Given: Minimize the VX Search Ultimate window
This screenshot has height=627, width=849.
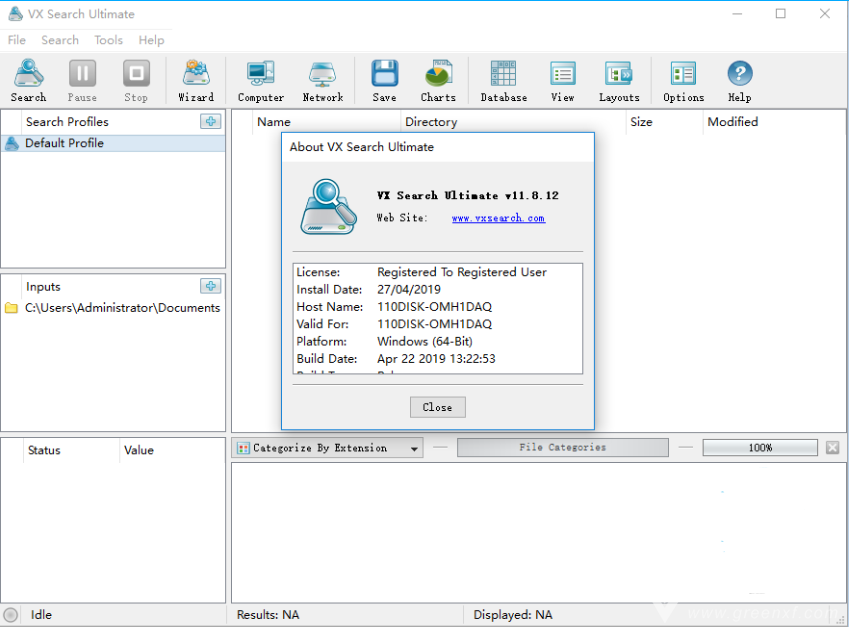Looking at the screenshot, I should (x=737, y=14).
